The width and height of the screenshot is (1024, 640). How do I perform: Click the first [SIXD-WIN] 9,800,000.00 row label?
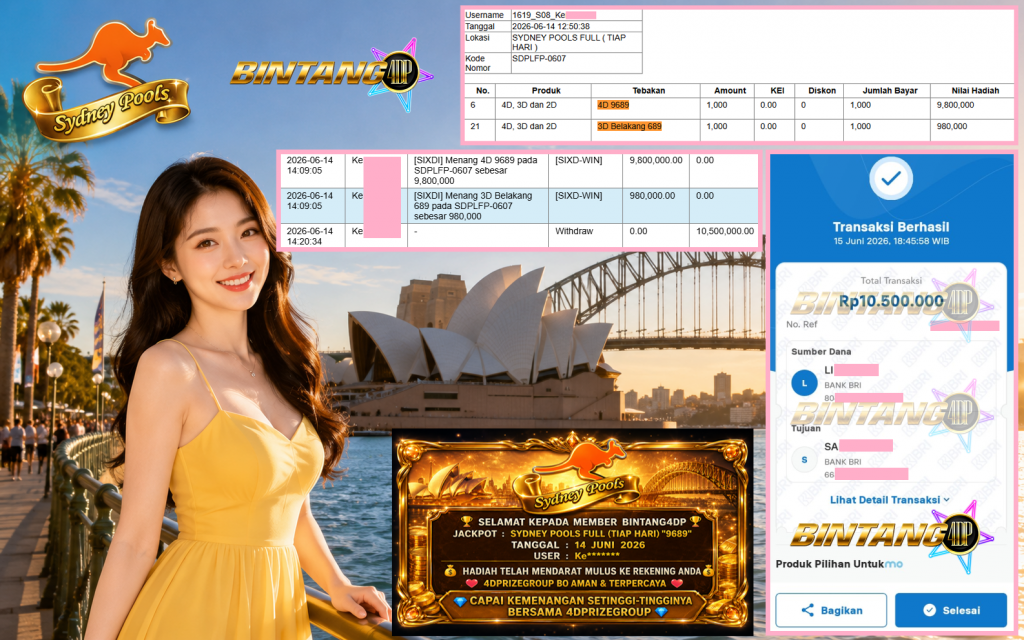coord(579,160)
